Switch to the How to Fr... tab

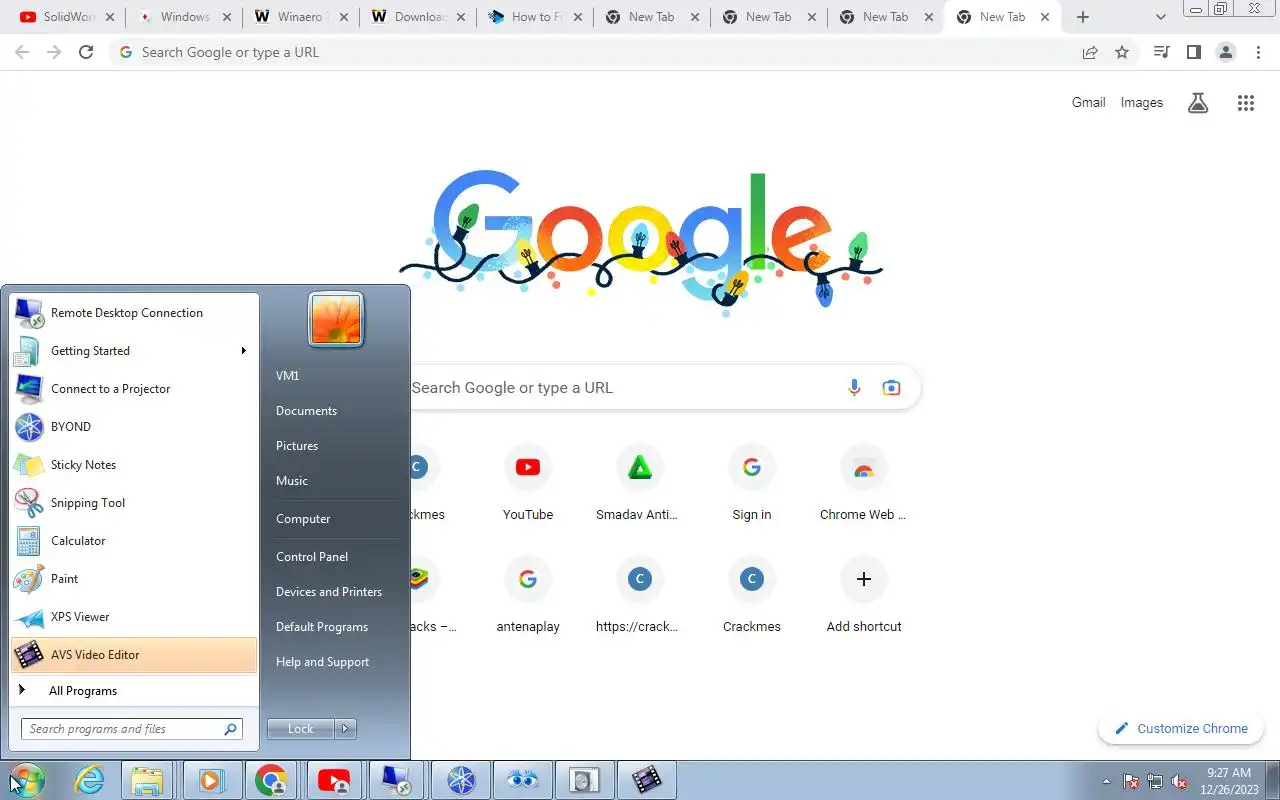535,17
